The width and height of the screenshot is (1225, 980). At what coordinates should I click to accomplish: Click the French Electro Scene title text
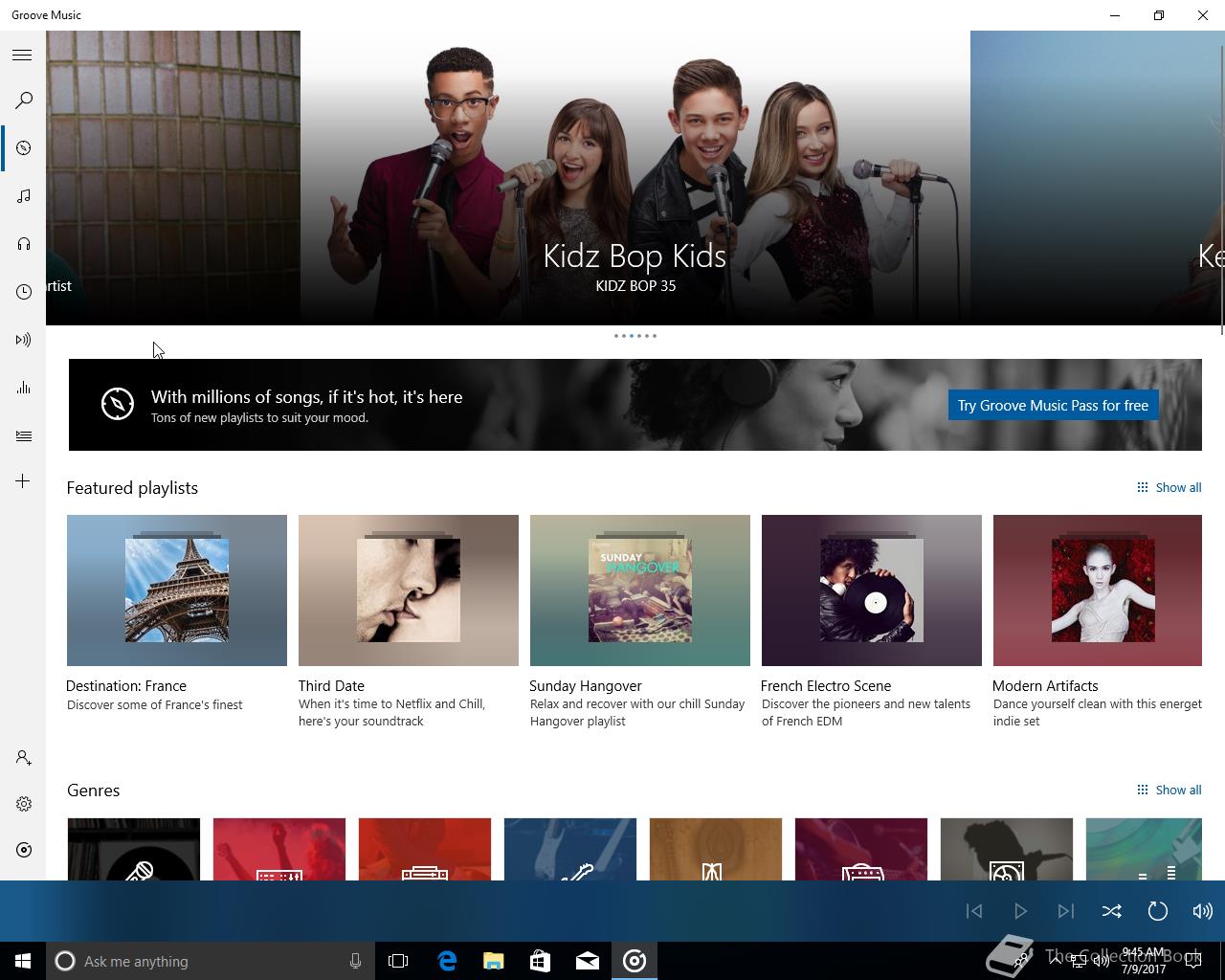[x=826, y=685]
